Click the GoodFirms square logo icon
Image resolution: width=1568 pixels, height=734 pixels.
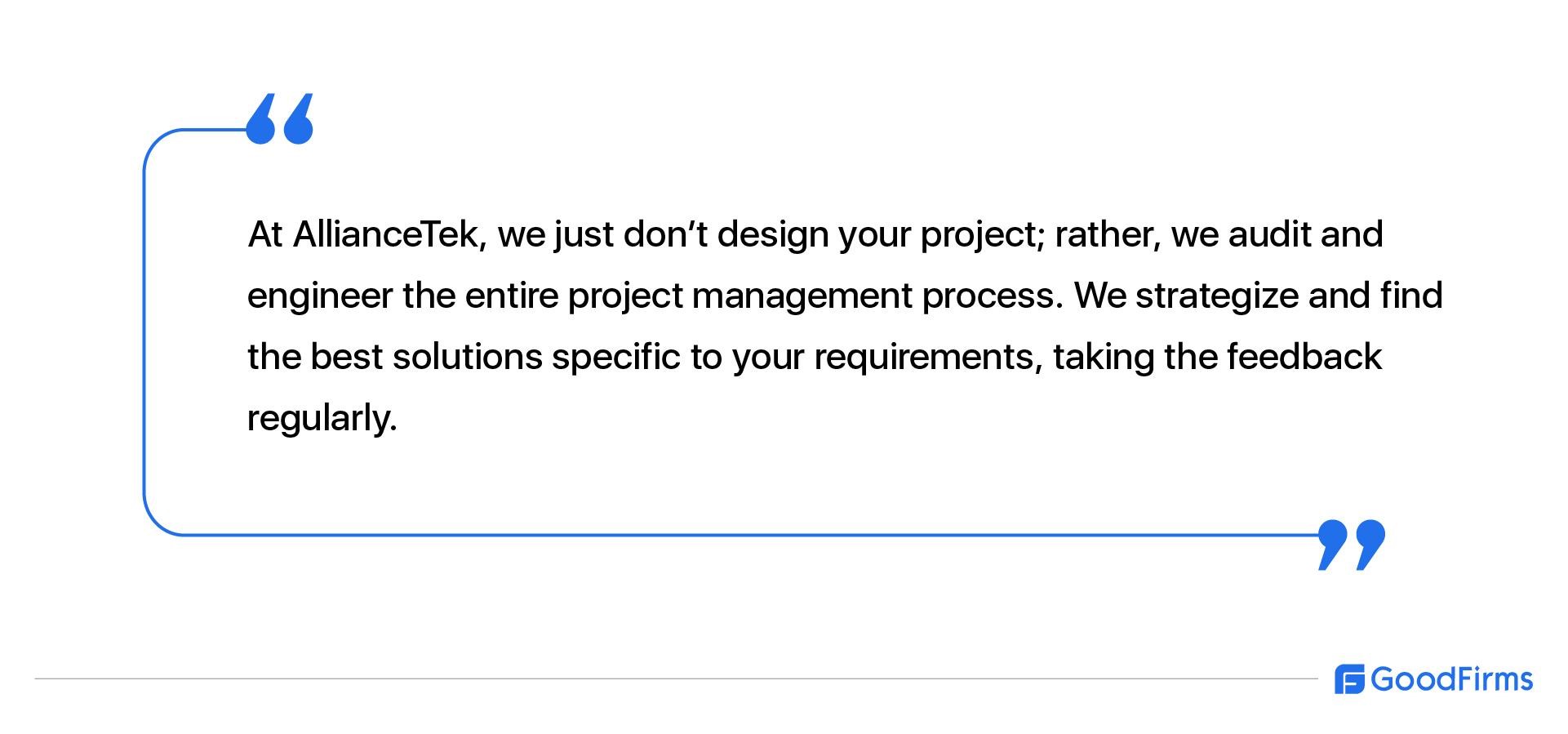[x=1349, y=679]
